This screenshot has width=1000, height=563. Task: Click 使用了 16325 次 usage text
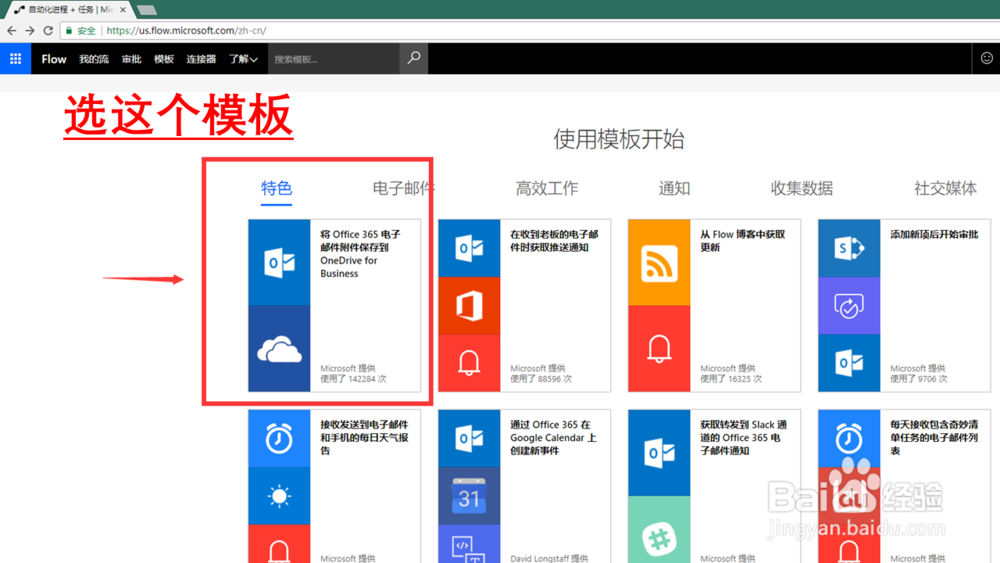pyautogui.click(x=731, y=379)
